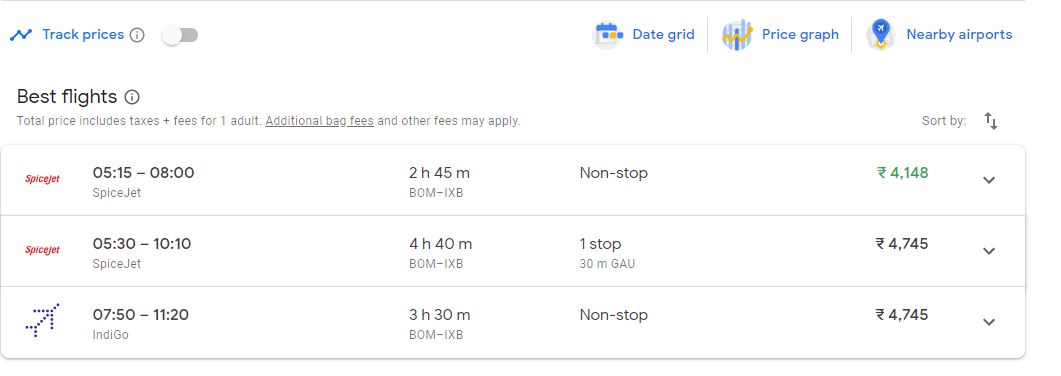Select the 07:50 – 11:20 IndiGo flight row

(x=512, y=323)
